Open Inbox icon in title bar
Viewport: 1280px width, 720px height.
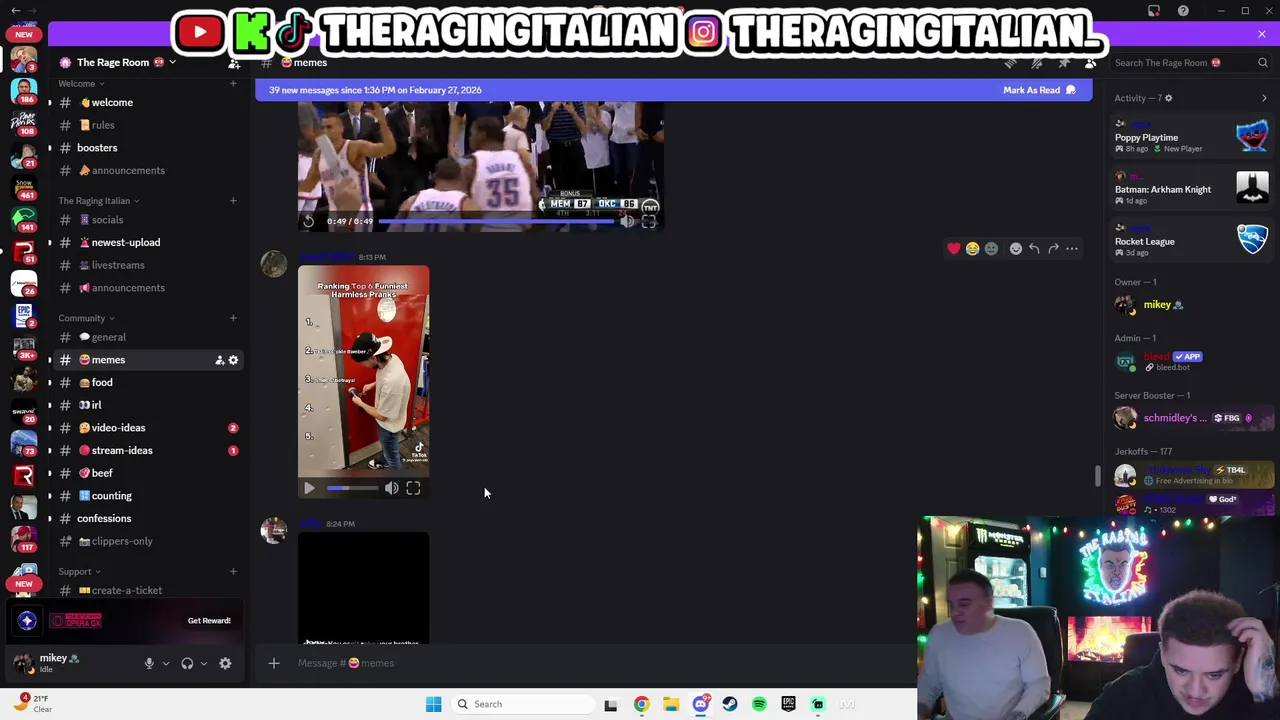[1154, 11]
